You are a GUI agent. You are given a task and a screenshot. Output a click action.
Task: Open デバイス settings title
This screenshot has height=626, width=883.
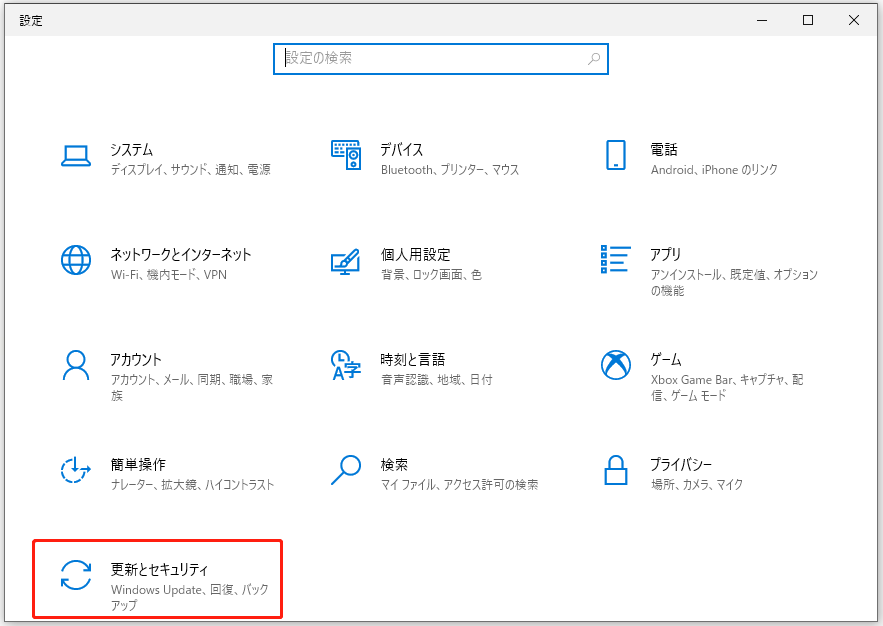[x=402, y=150]
